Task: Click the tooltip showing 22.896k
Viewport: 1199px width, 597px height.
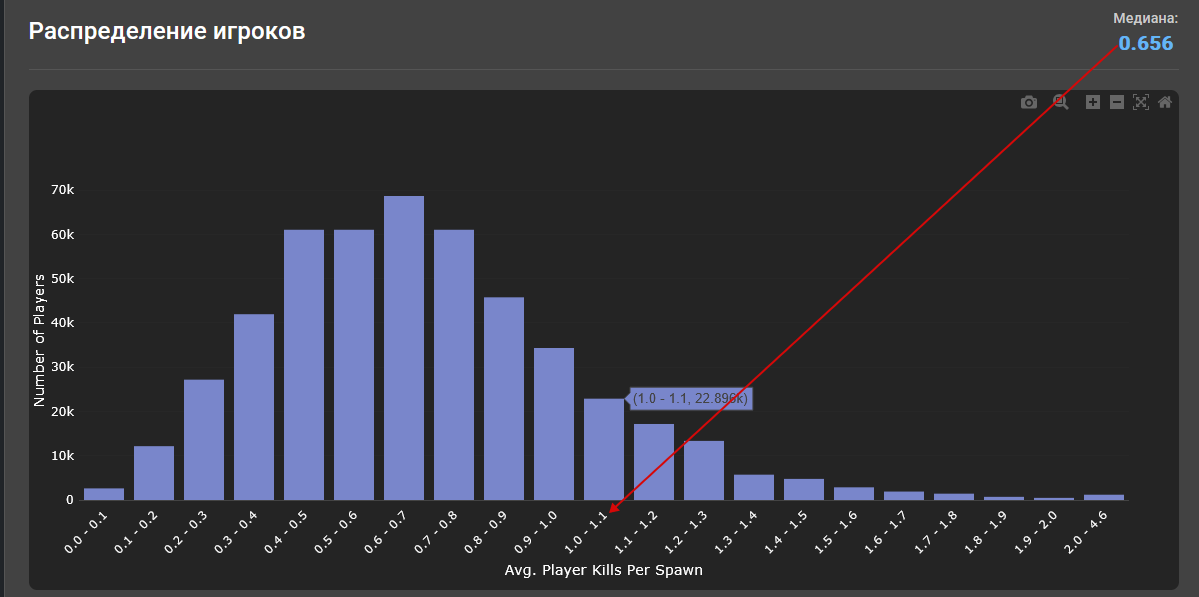Action: click(x=690, y=398)
